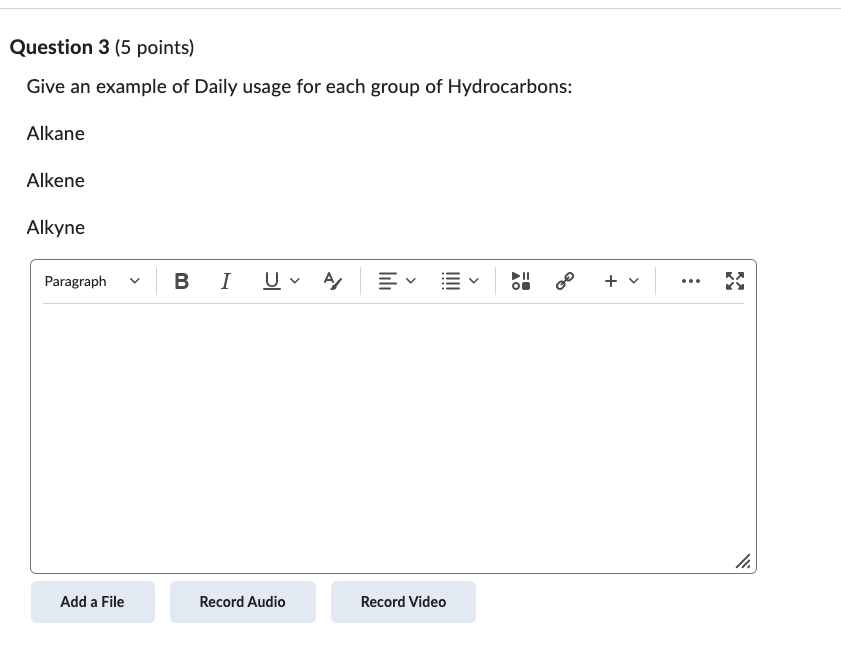Click the Record Audio button

click(x=242, y=601)
